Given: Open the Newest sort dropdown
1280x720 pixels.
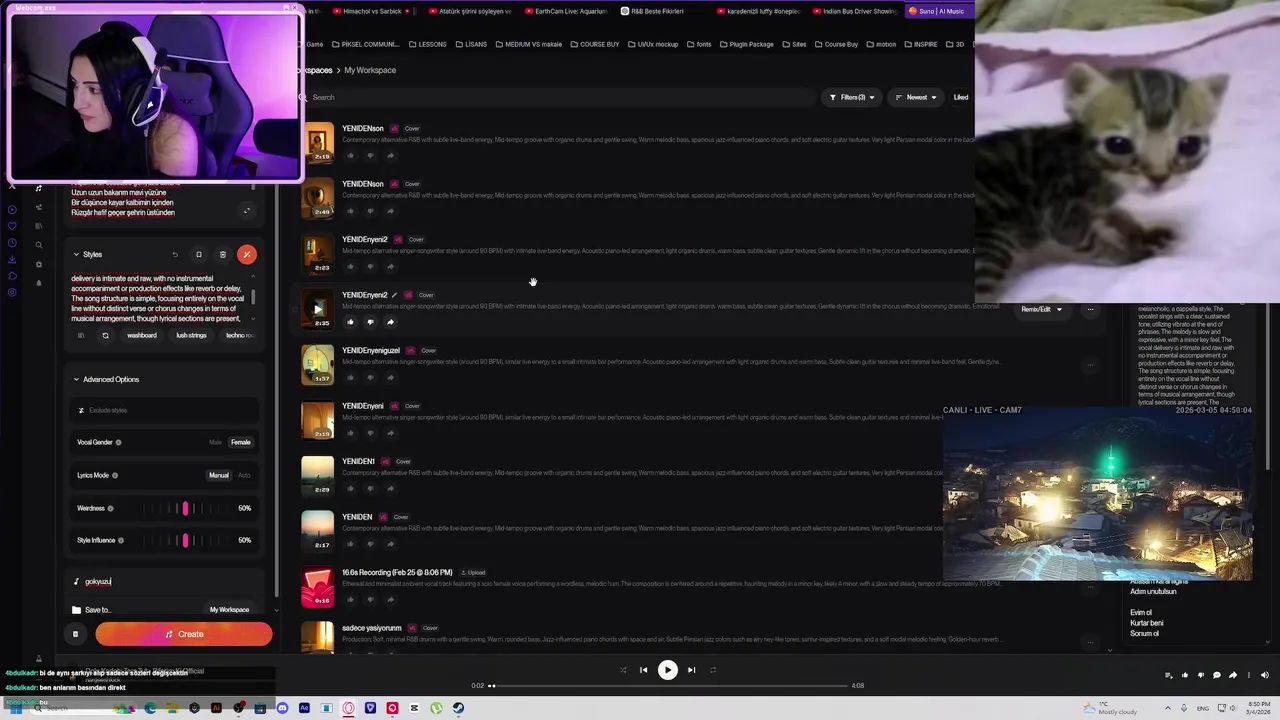Looking at the screenshot, I should click(916, 97).
